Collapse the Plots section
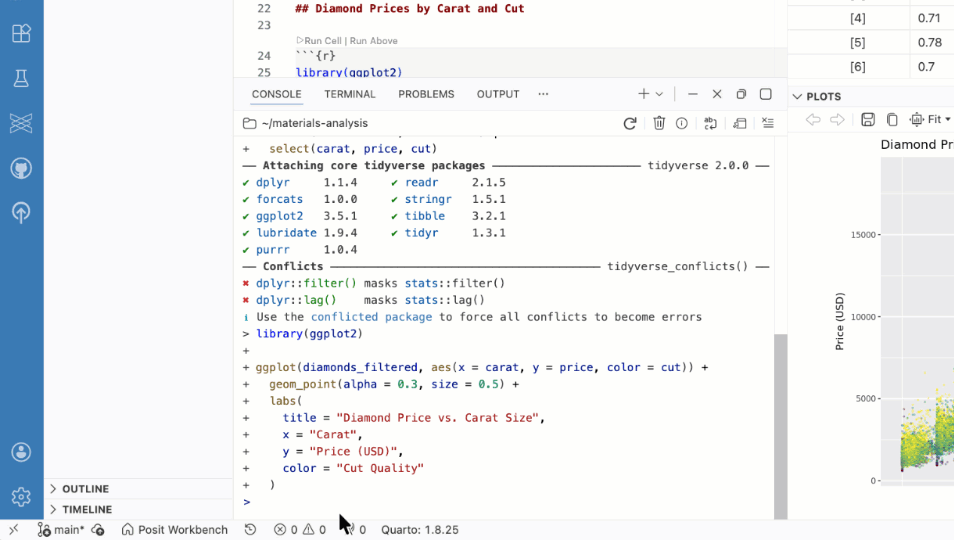Screen dimensions: 954x540 [798, 97]
